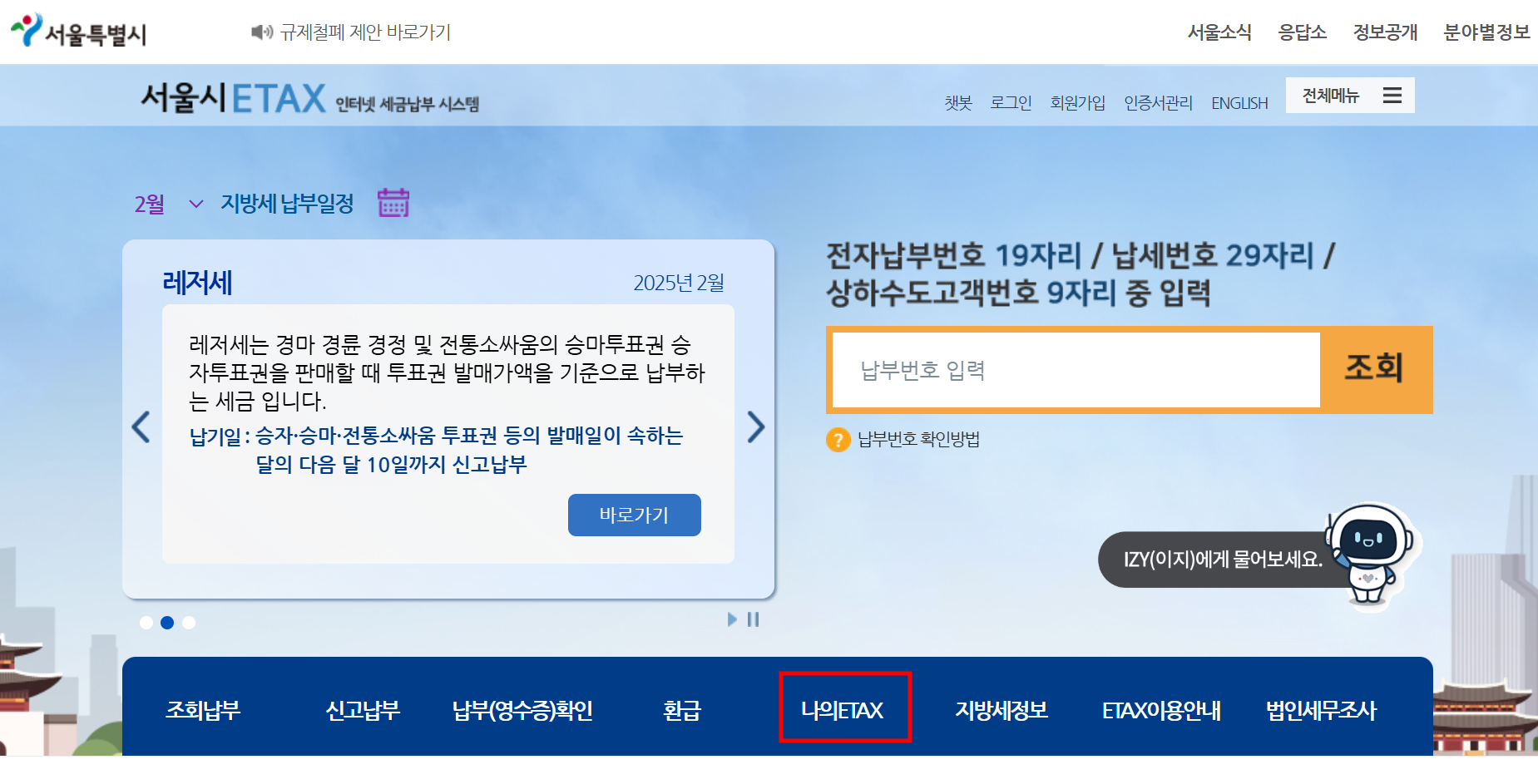Select third slide indicator dot
Screen dimensions: 1538x784
click(189, 623)
